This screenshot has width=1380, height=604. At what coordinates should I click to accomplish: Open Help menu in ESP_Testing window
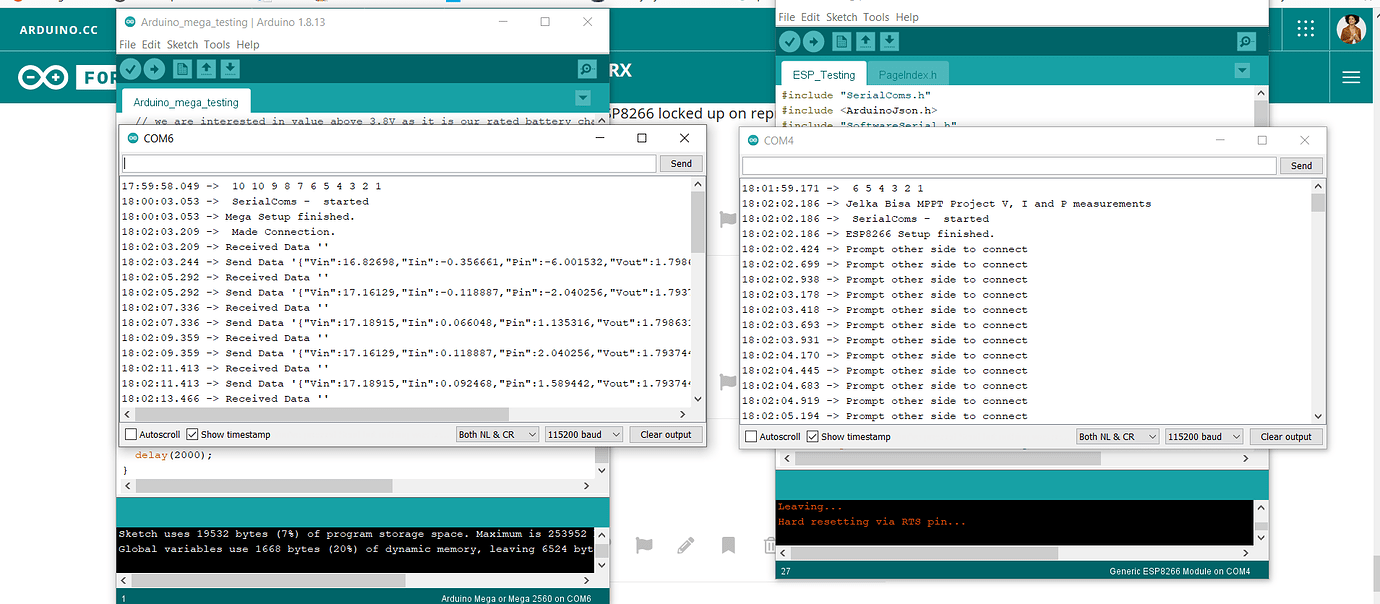(907, 17)
